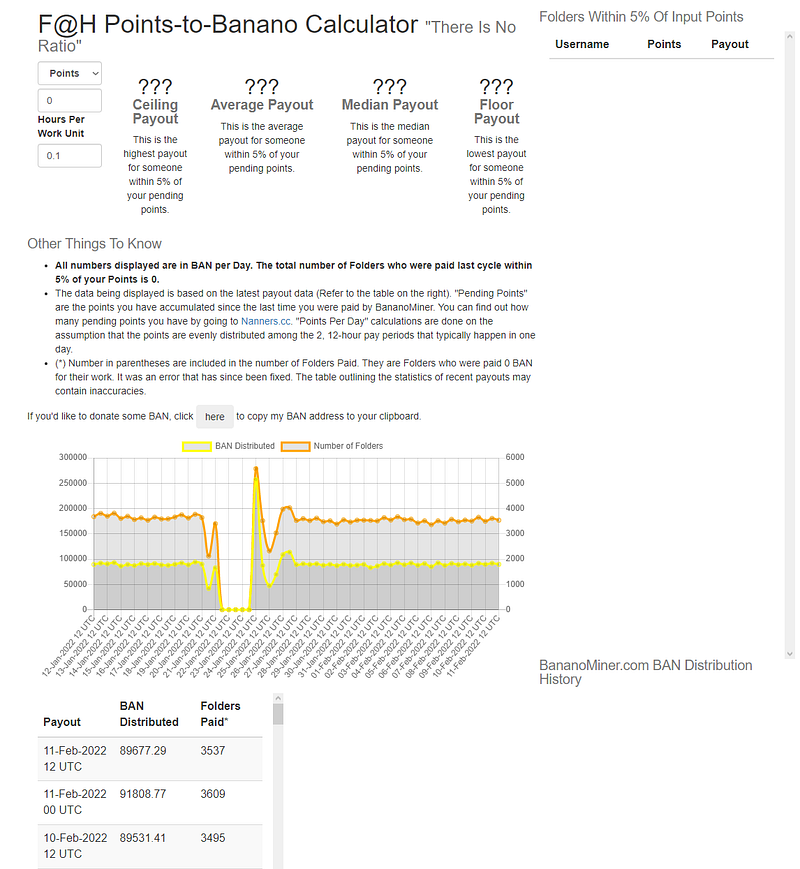The image size is (800, 869).
Task: Click the Floor Payout heading
Action: click(496, 111)
